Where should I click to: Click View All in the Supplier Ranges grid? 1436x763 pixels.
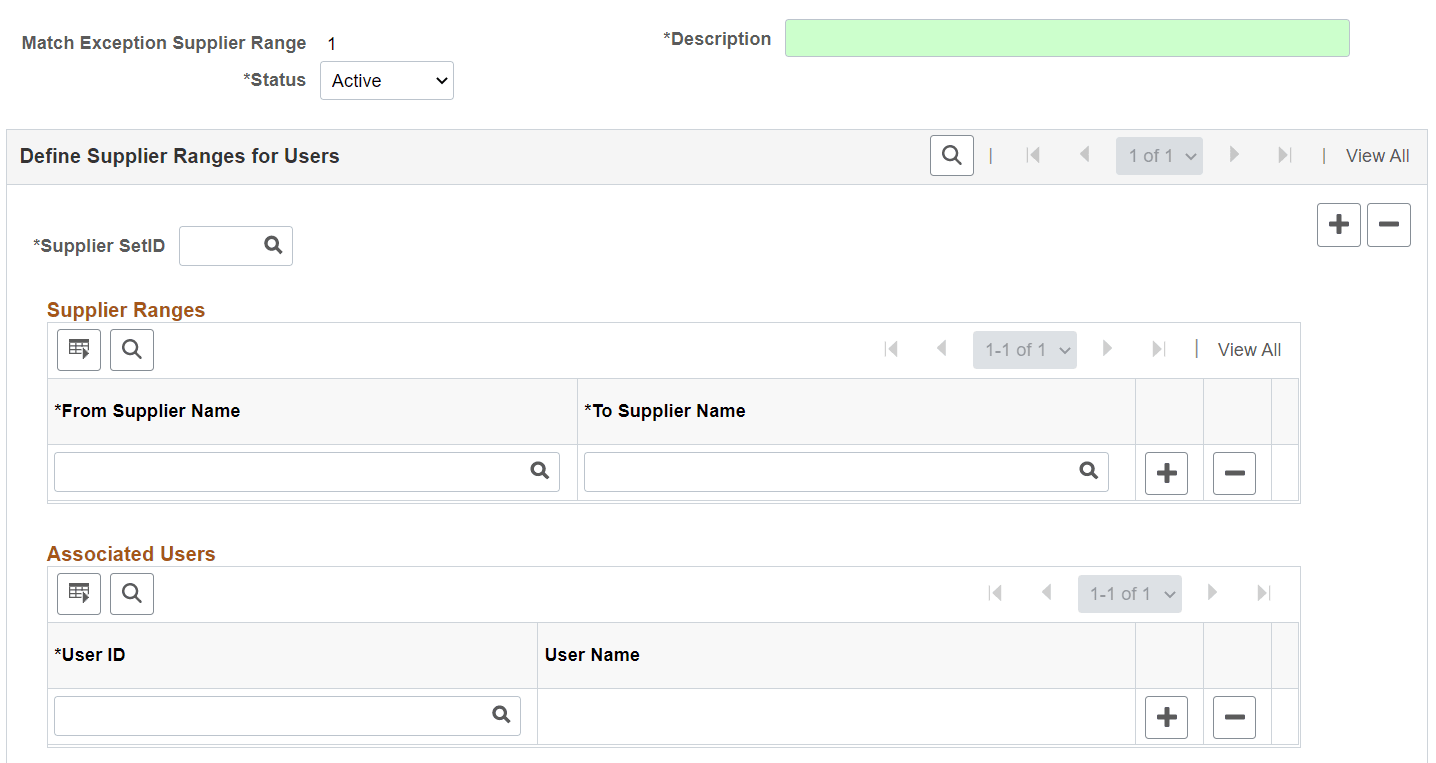click(1248, 349)
